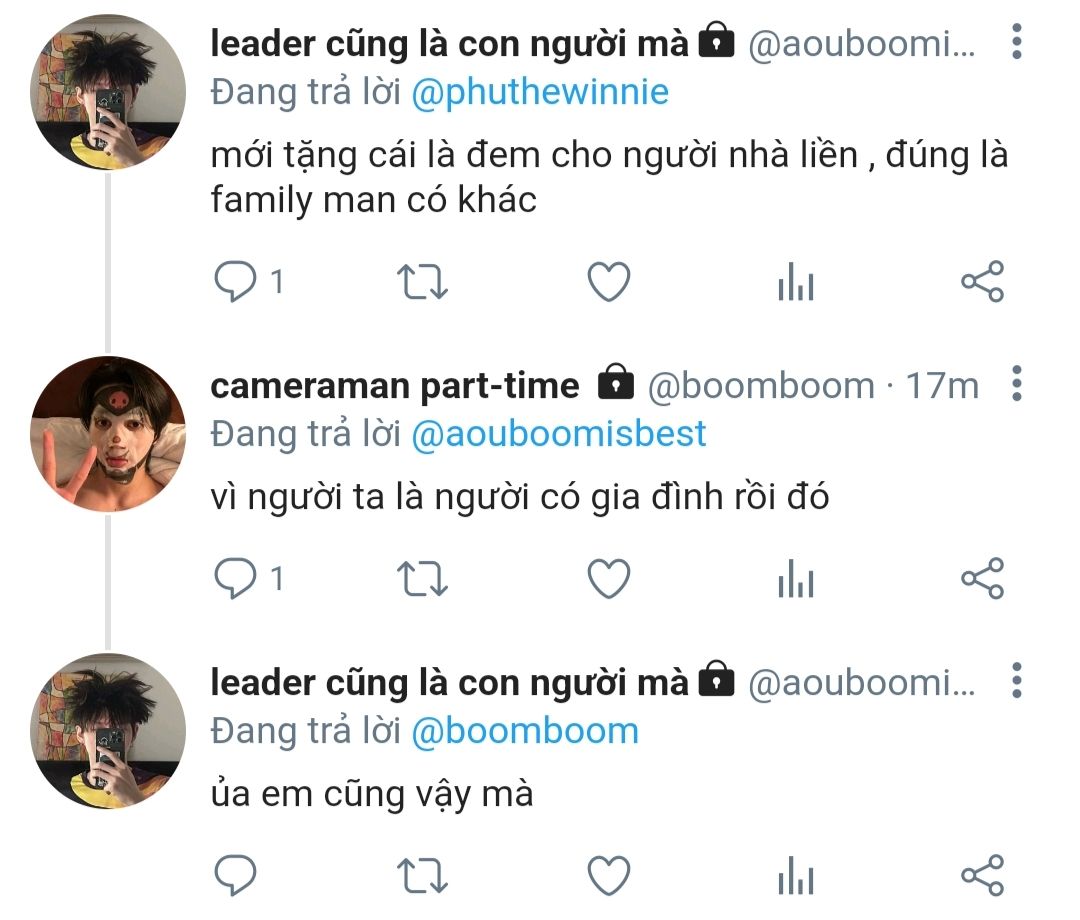Open more options on cameraman part-time's tweet
The width and height of the screenshot is (1080, 920).
(x=1017, y=384)
